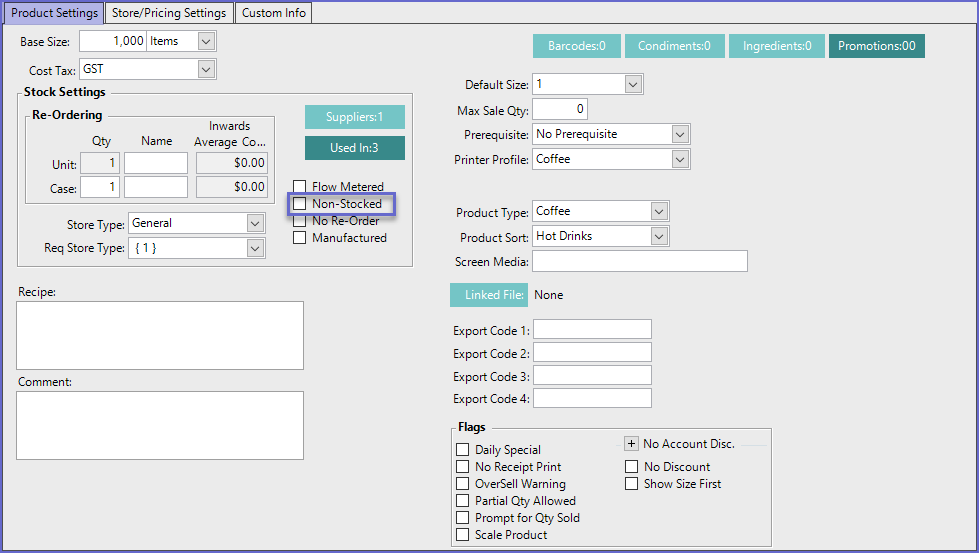Show the Used In:3 list
979x553 pixels.
(x=354, y=148)
